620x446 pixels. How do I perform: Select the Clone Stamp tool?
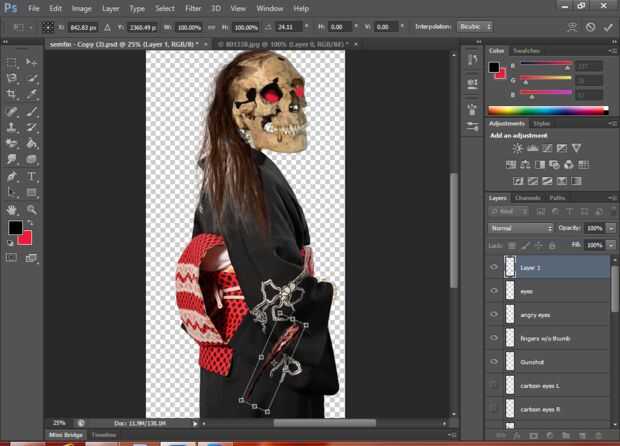pos(11,127)
